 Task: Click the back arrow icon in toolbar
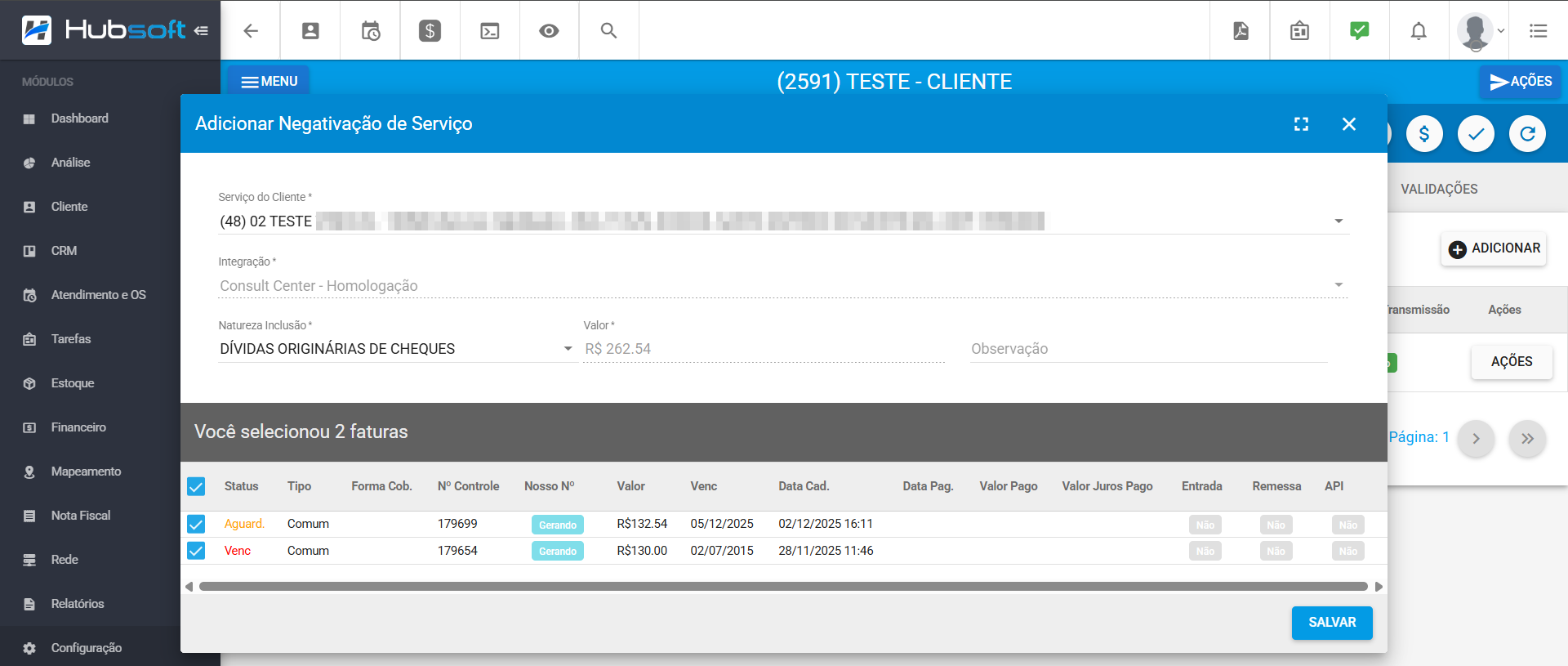251,31
